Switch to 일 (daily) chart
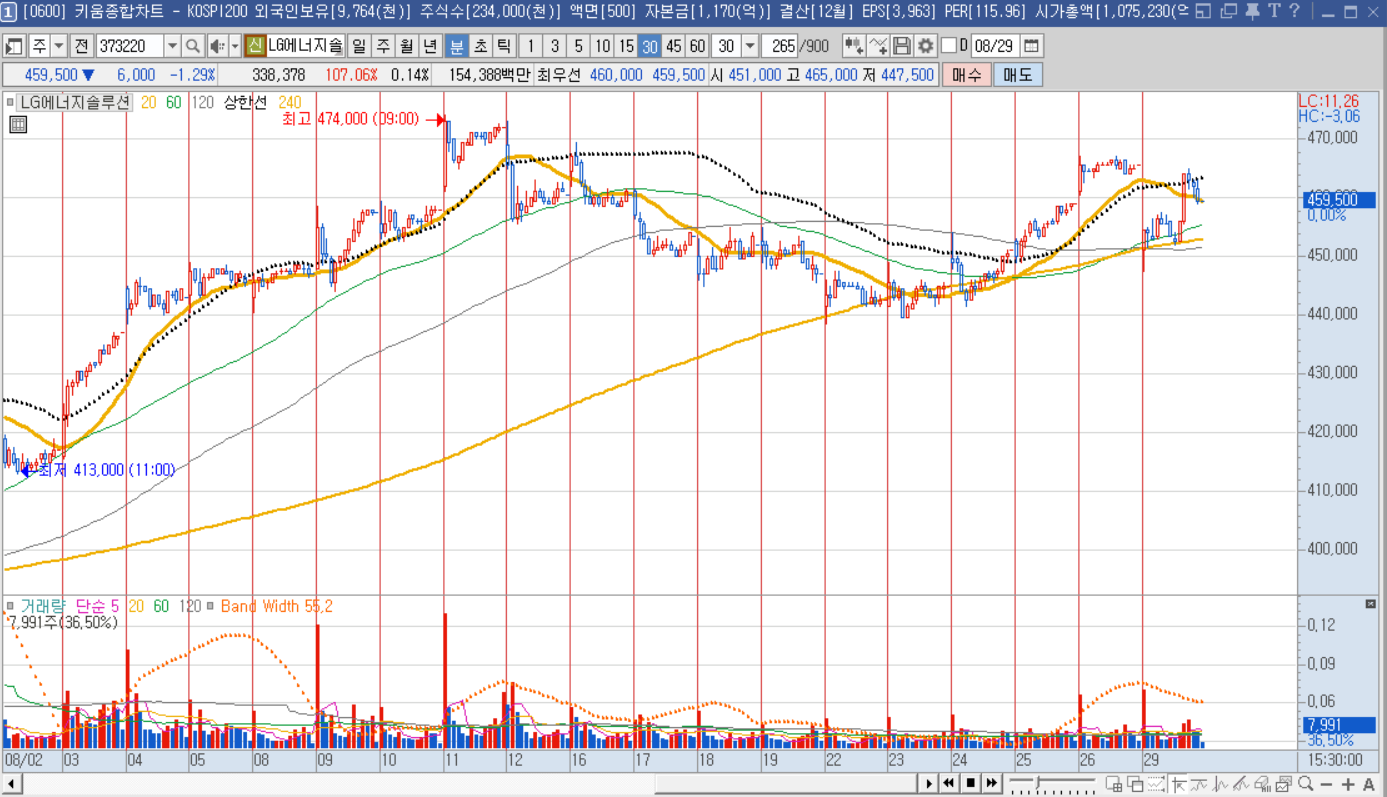The width and height of the screenshot is (1387, 797). (x=358, y=46)
